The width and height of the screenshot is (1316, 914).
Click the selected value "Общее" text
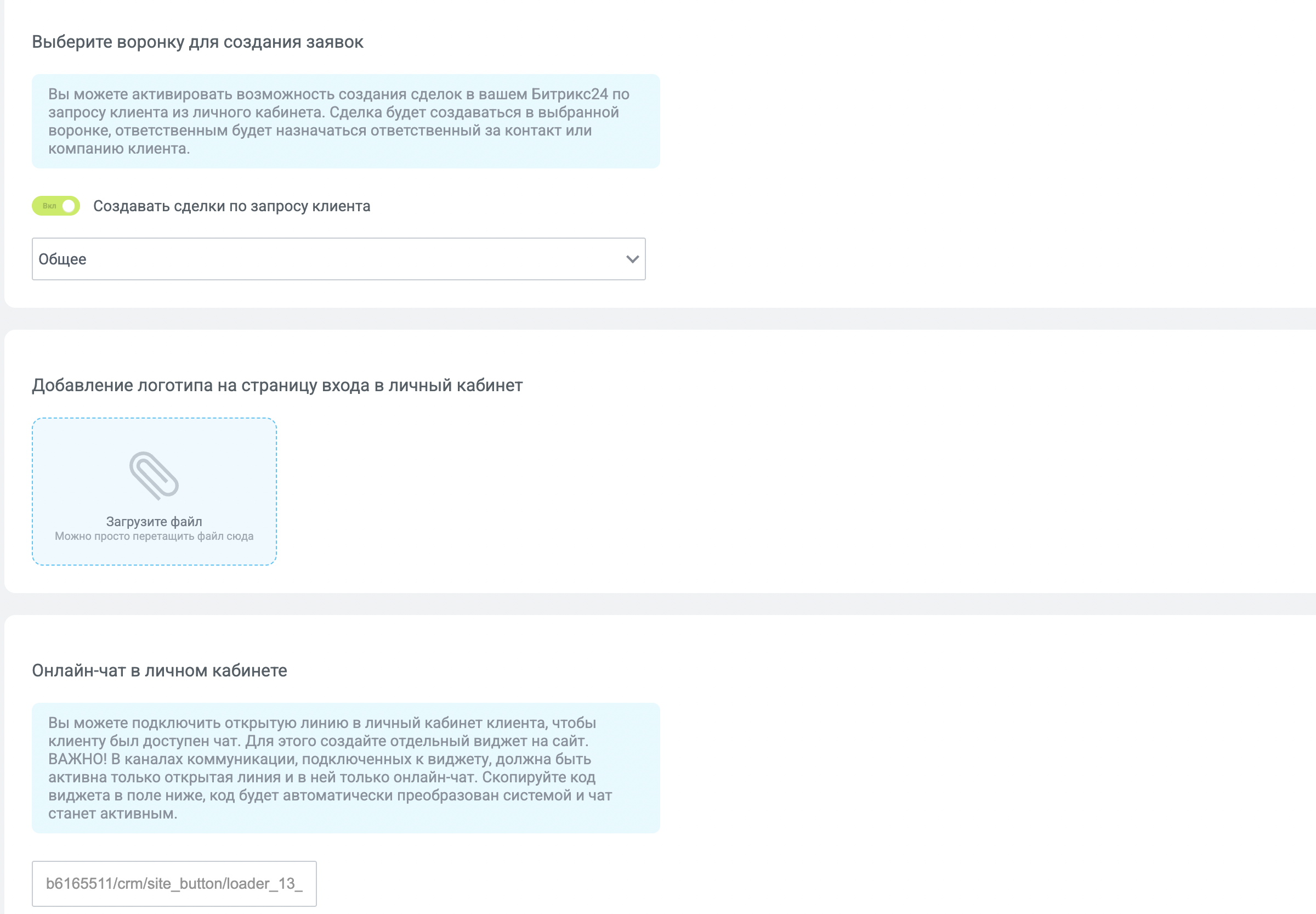(x=63, y=259)
